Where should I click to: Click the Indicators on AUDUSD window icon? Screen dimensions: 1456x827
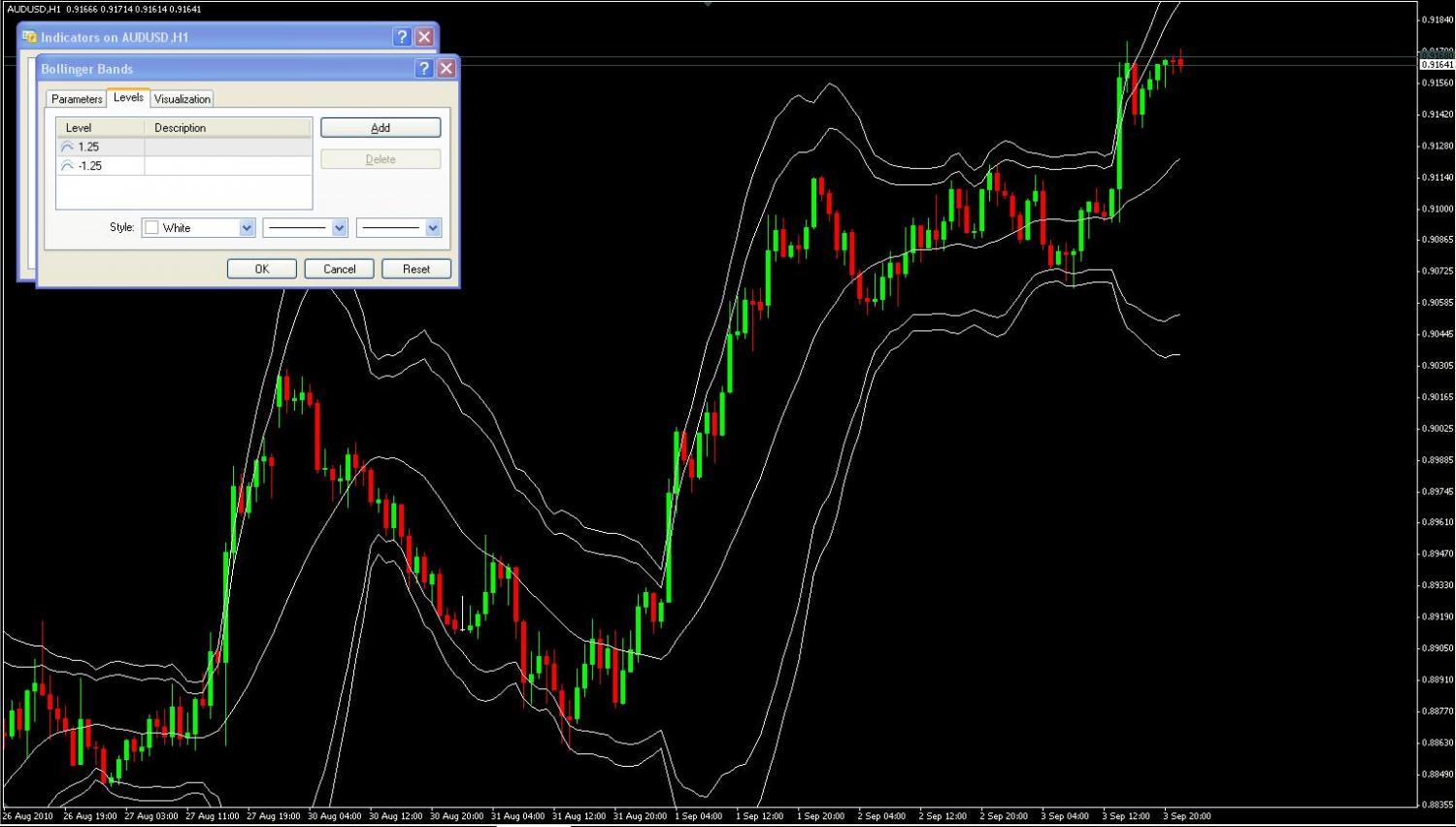point(29,37)
